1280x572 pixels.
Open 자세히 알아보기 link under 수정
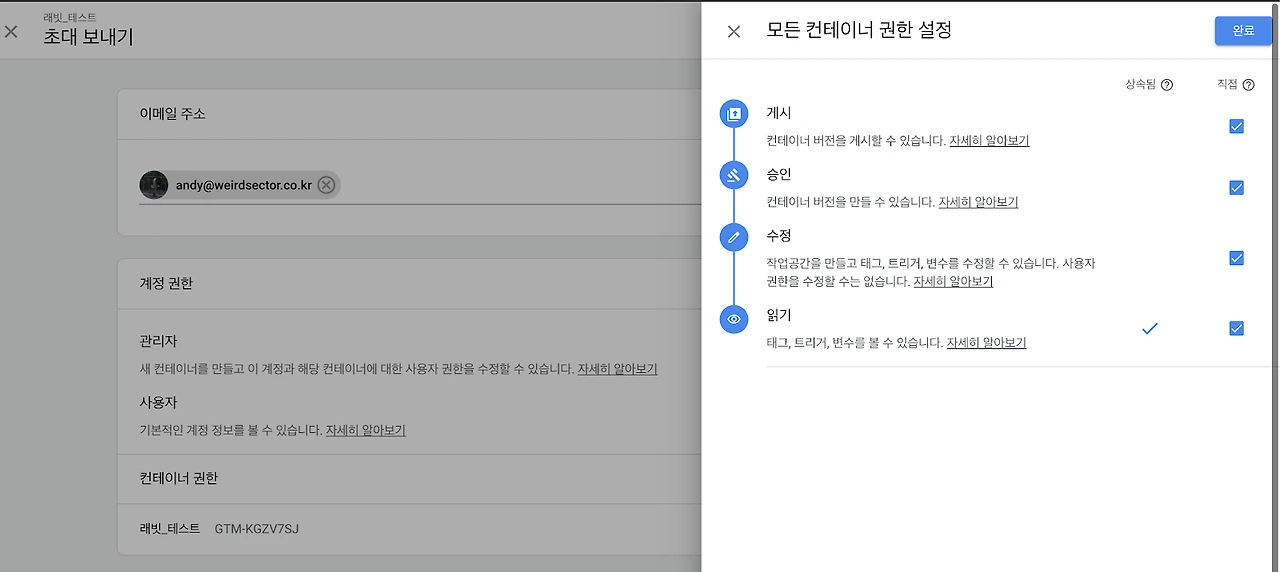point(953,282)
